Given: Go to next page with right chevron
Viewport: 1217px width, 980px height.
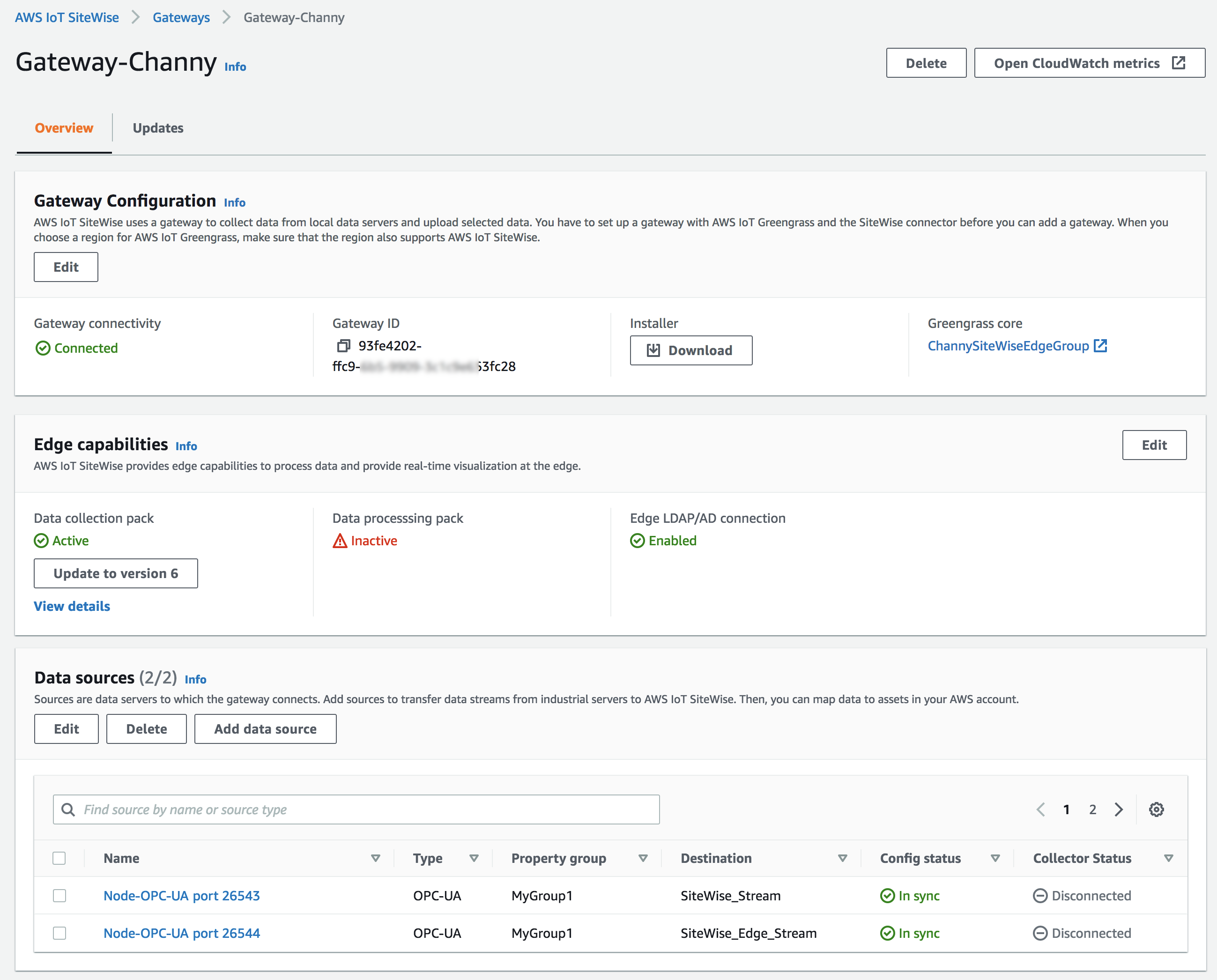Looking at the screenshot, I should point(1118,809).
